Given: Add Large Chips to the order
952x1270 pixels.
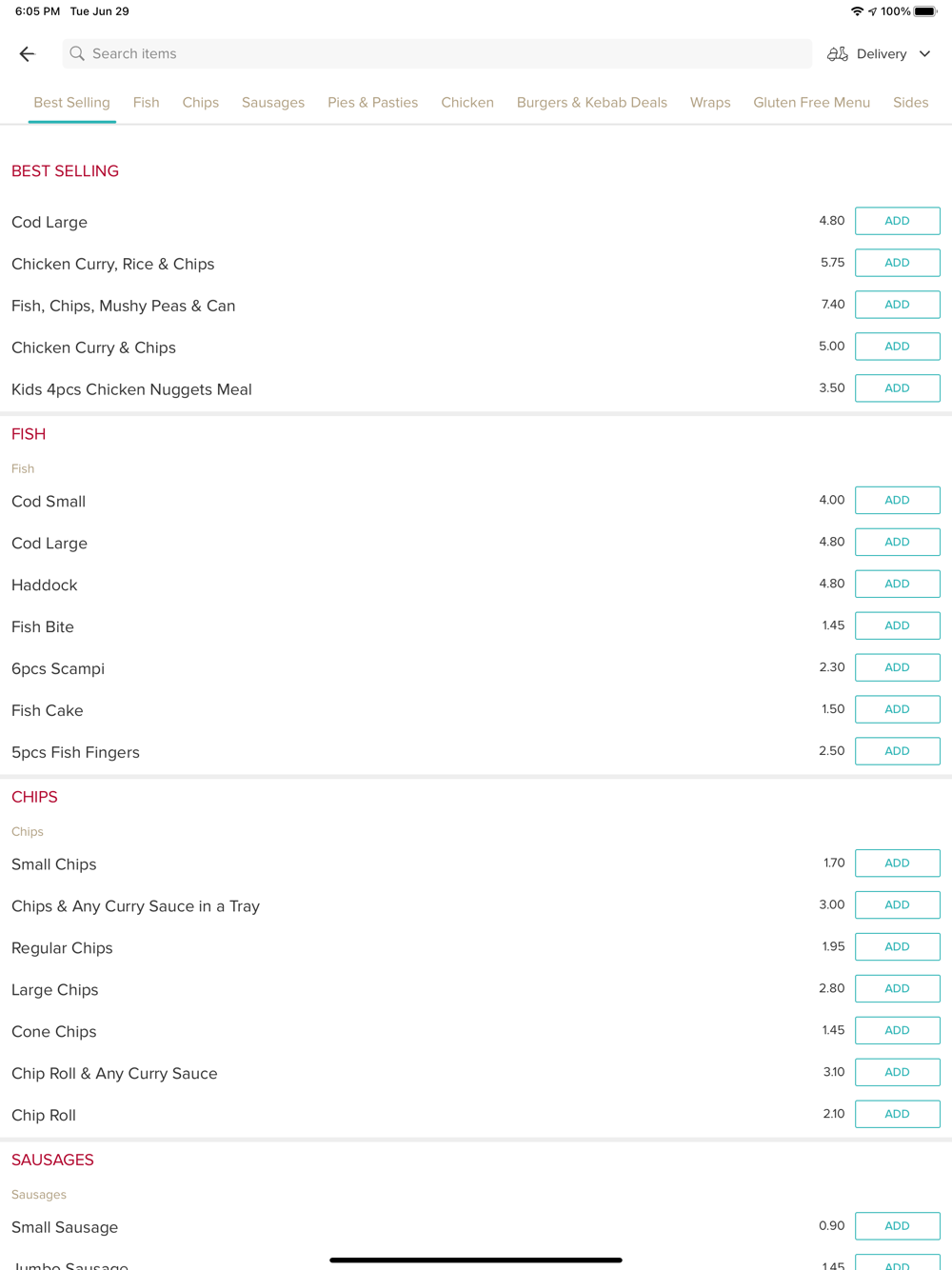Looking at the screenshot, I should click(x=898, y=988).
